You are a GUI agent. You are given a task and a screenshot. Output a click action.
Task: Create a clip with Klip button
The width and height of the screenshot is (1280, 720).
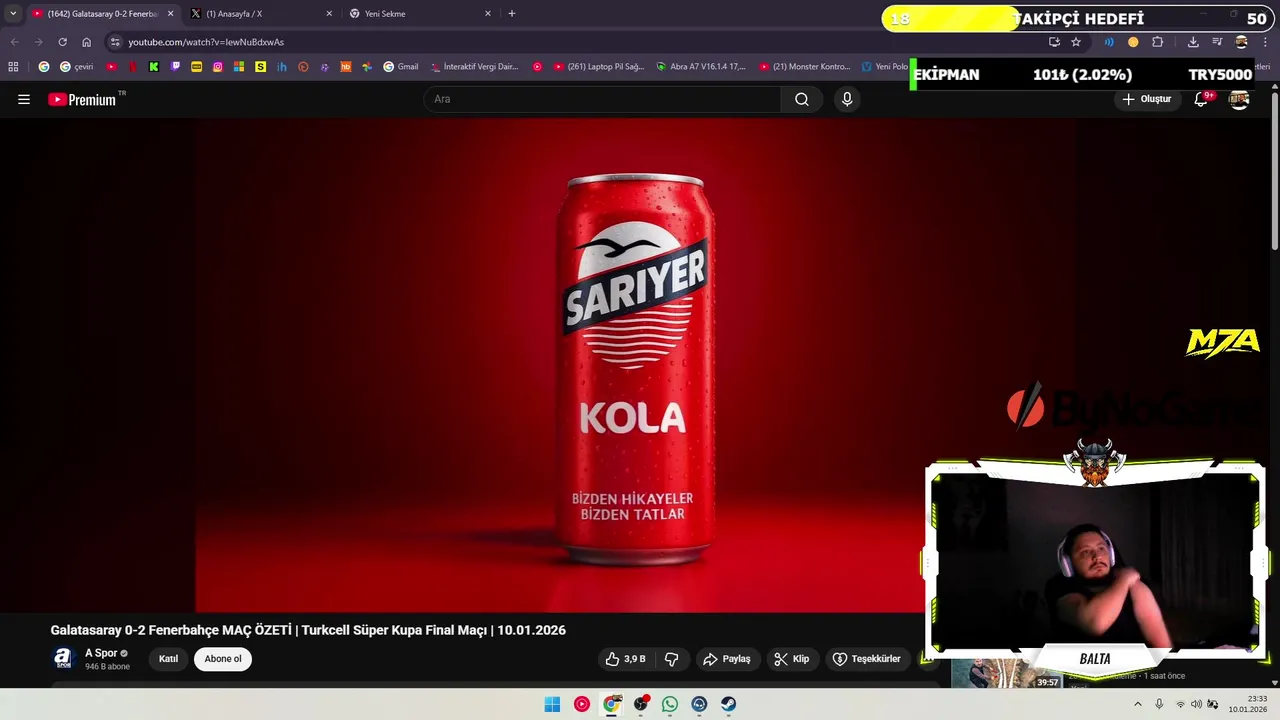point(792,659)
